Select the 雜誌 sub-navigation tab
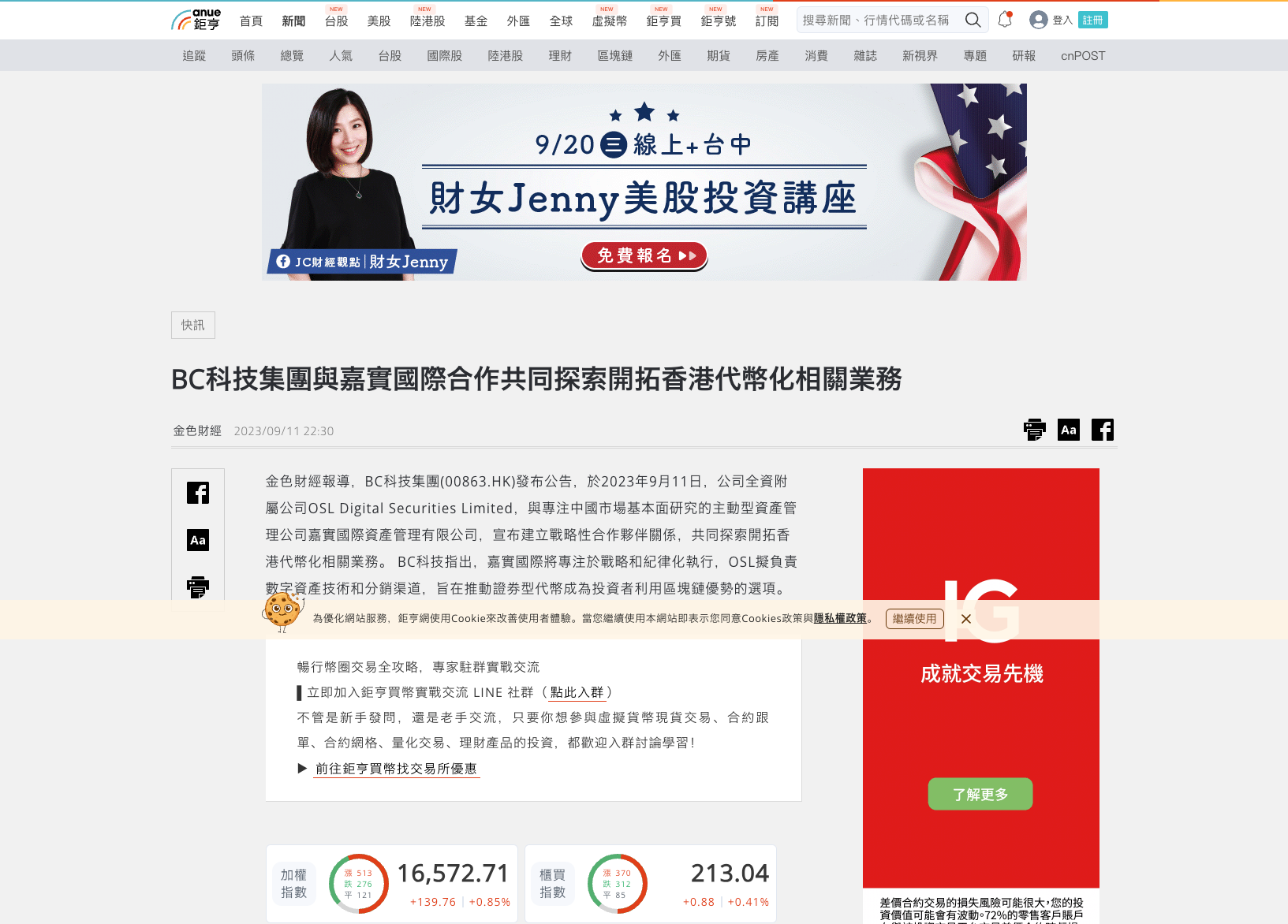 tap(865, 56)
